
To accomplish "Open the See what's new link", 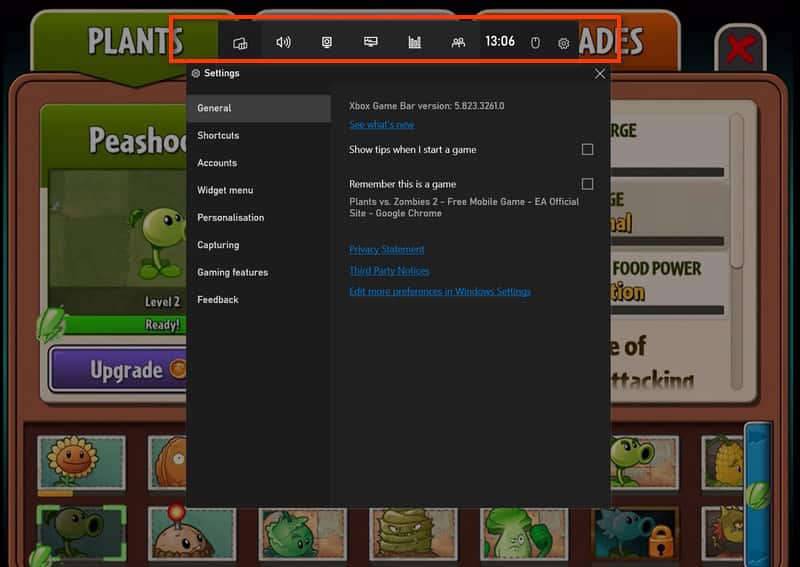I will click(x=382, y=125).
